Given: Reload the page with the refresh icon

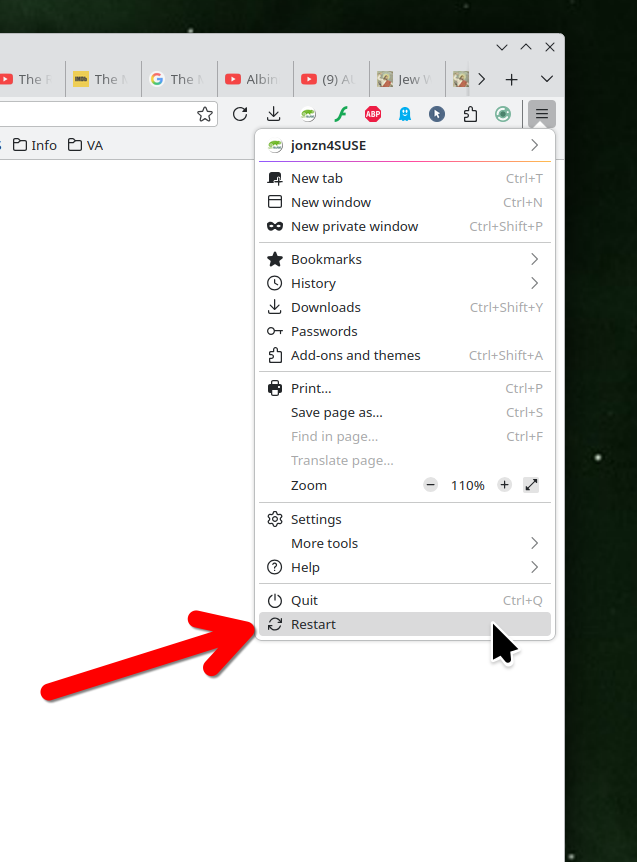Looking at the screenshot, I should tap(240, 114).
